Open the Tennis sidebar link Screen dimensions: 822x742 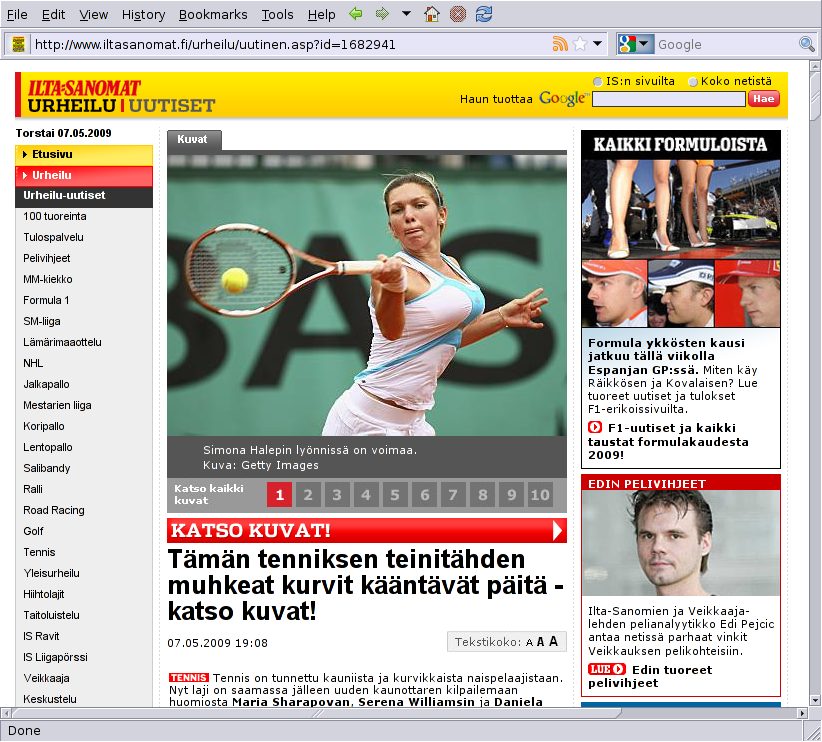(39, 552)
